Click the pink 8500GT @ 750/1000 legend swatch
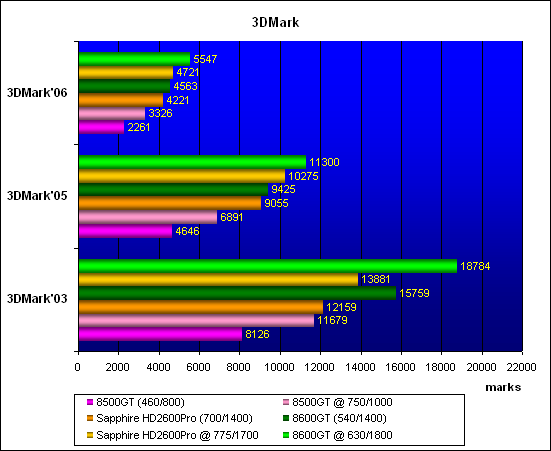The height and width of the screenshot is (451, 551). pyautogui.click(x=286, y=402)
